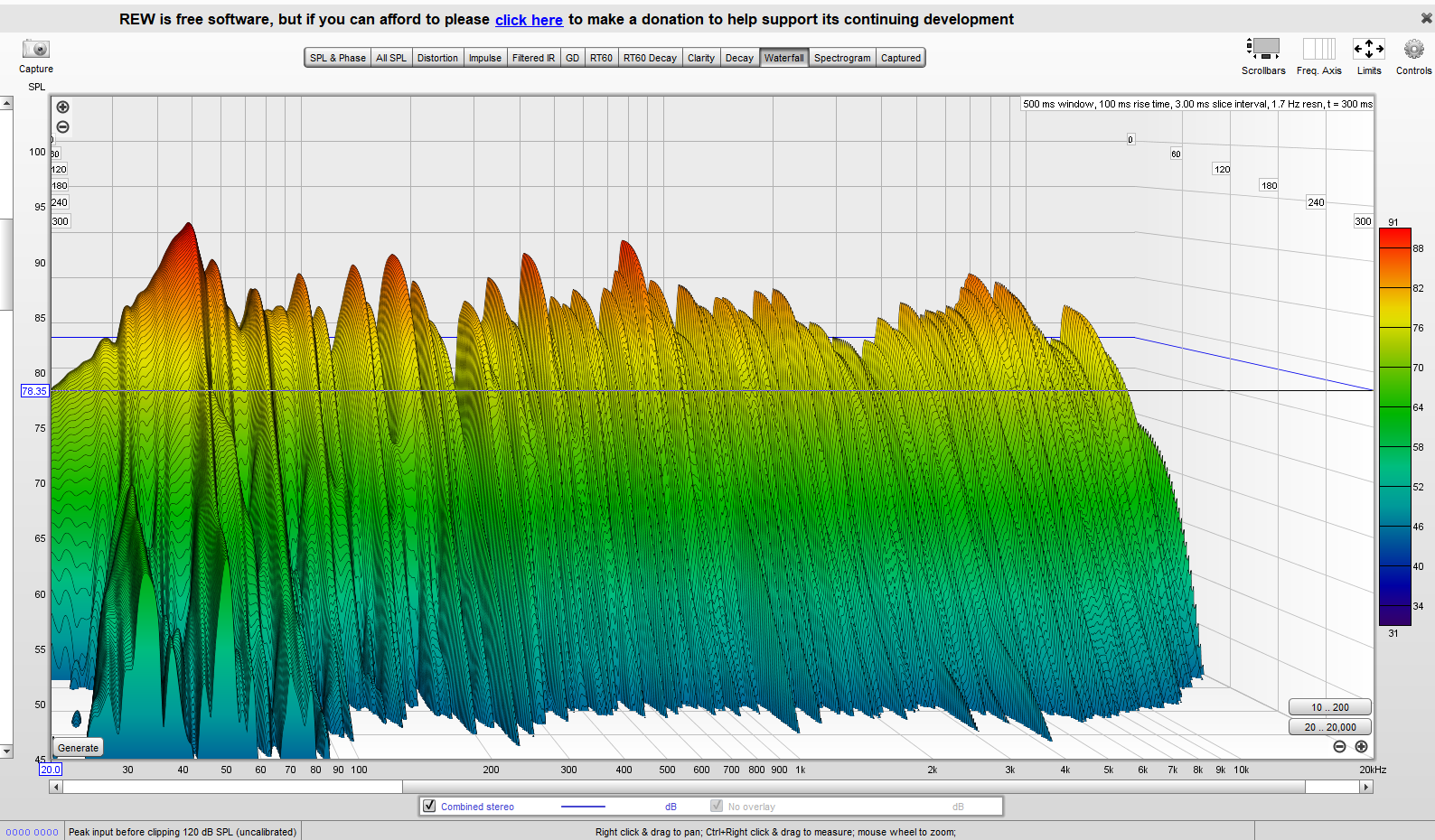The height and width of the screenshot is (840, 1435).
Task: Toggle the Combined stereo checkbox
Action: point(430,806)
